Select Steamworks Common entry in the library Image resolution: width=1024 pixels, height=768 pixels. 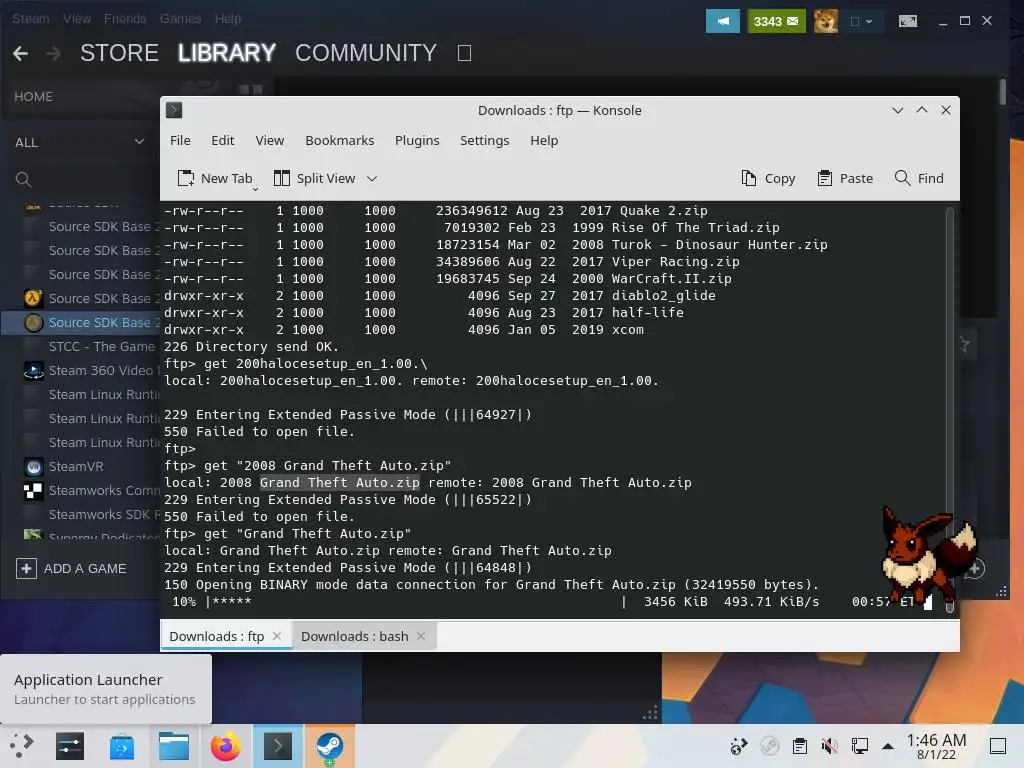(x=104, y=490)
